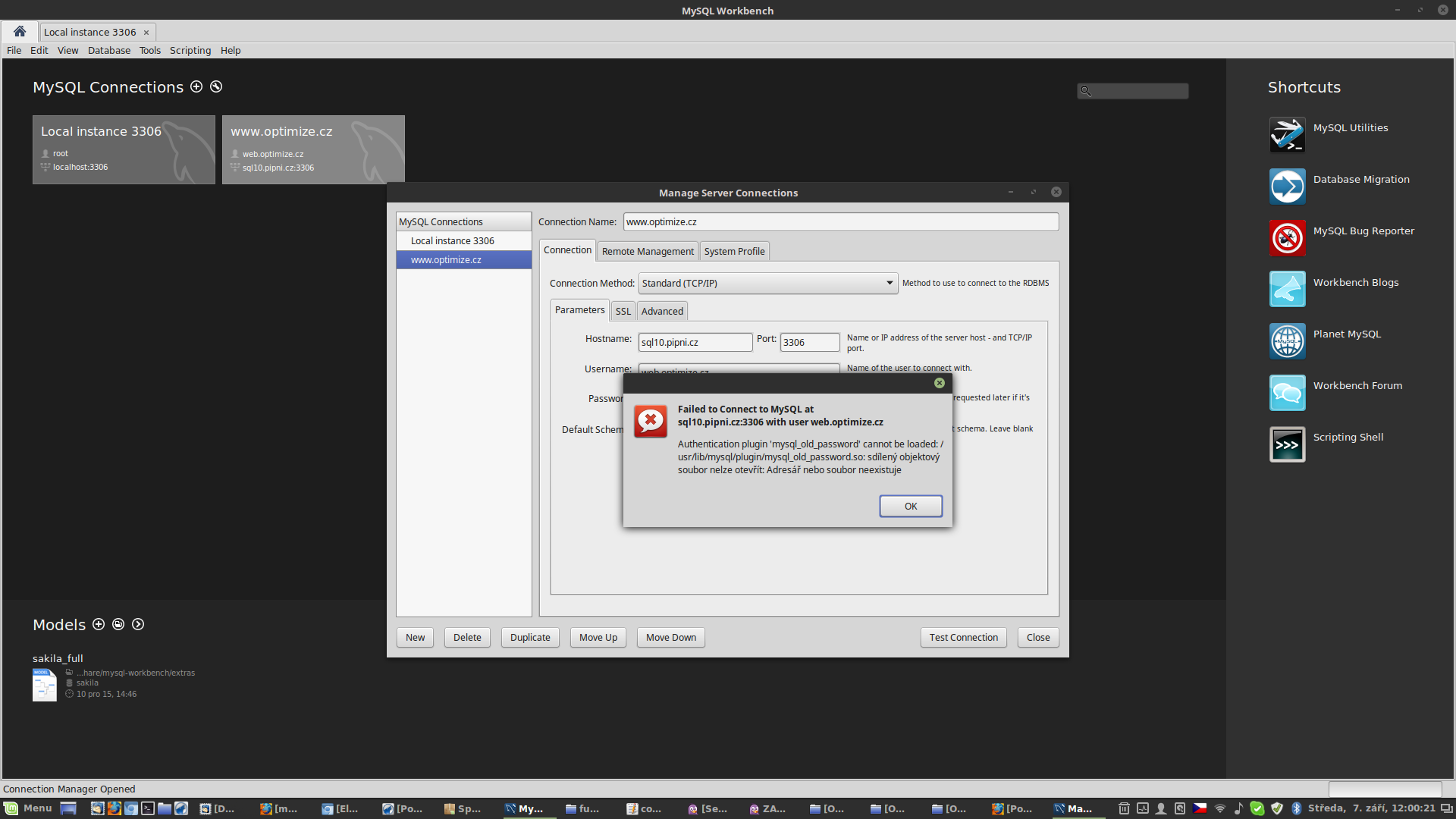This screenshot has width=1456, height=819.
Task: Open Workbench Blogs shortcut icon
Action: (1287, 289)
